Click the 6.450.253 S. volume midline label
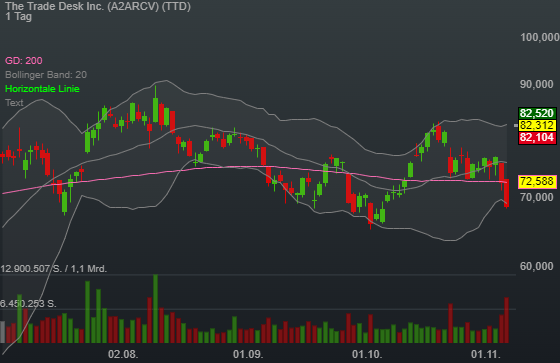This screenshot has width=560, height=363. coord(28,304)
